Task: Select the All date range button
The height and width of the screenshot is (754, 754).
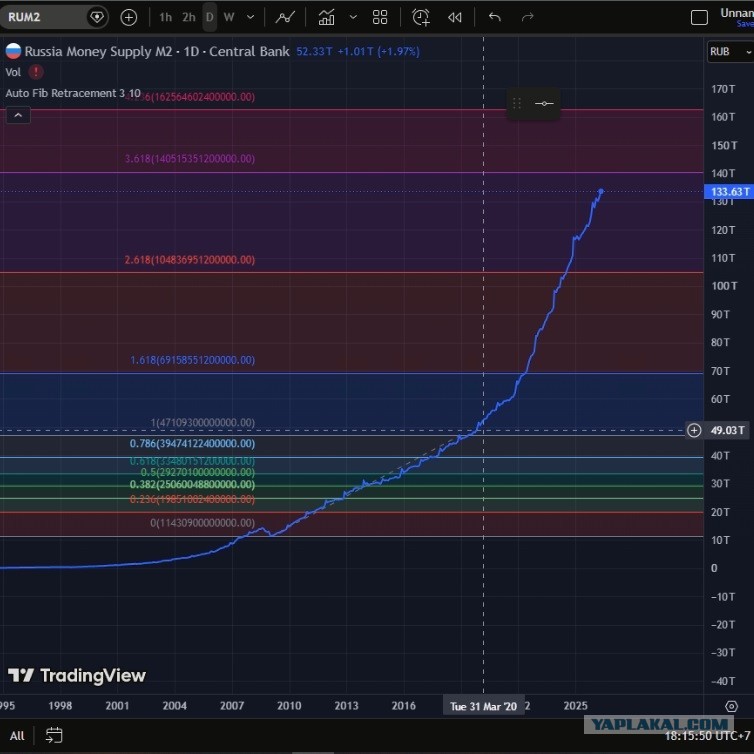Action: pos(17,736)
